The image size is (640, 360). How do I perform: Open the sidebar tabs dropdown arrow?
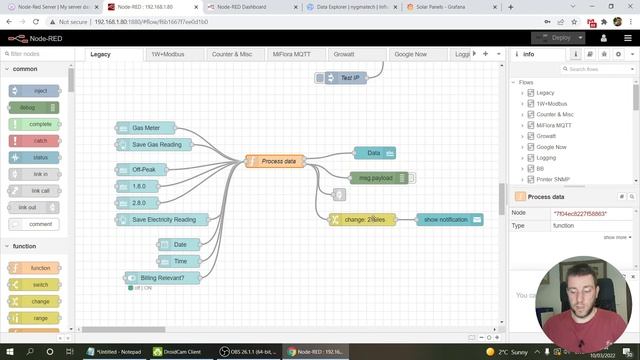click(632, 54)
